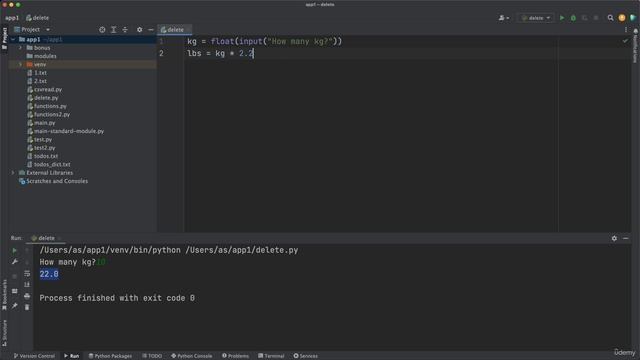Toggle Notifications side panel
This screenshot has height=360, width=640.
click(x=635, y=46)
